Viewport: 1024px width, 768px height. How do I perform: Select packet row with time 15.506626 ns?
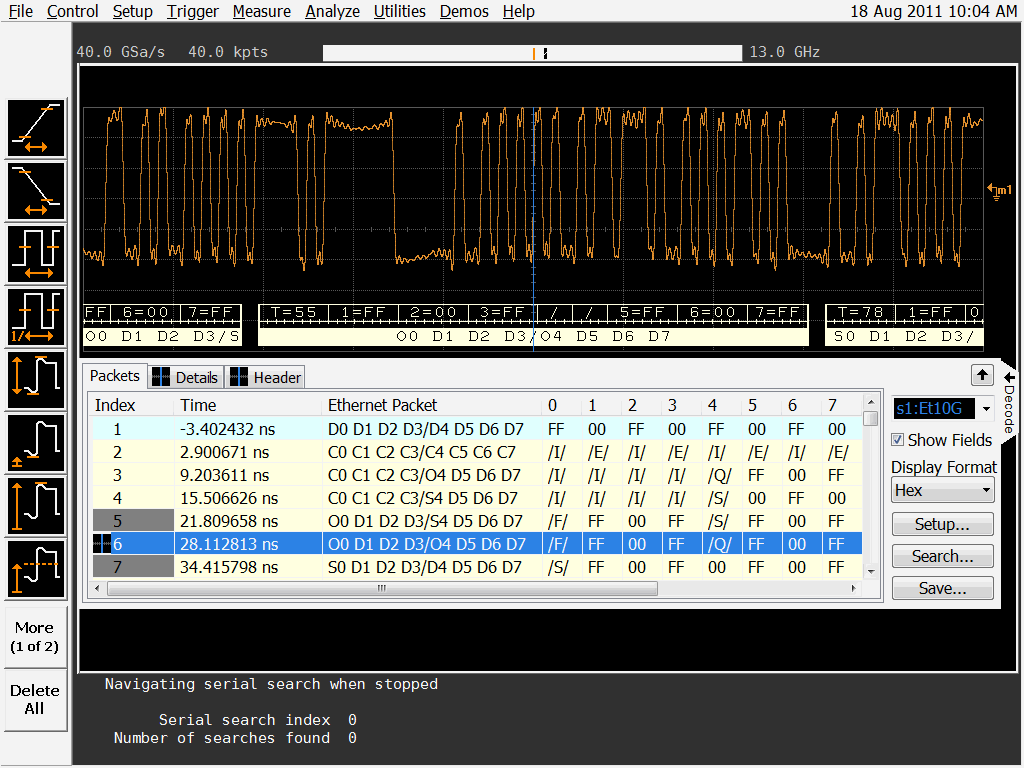[477, 498]
